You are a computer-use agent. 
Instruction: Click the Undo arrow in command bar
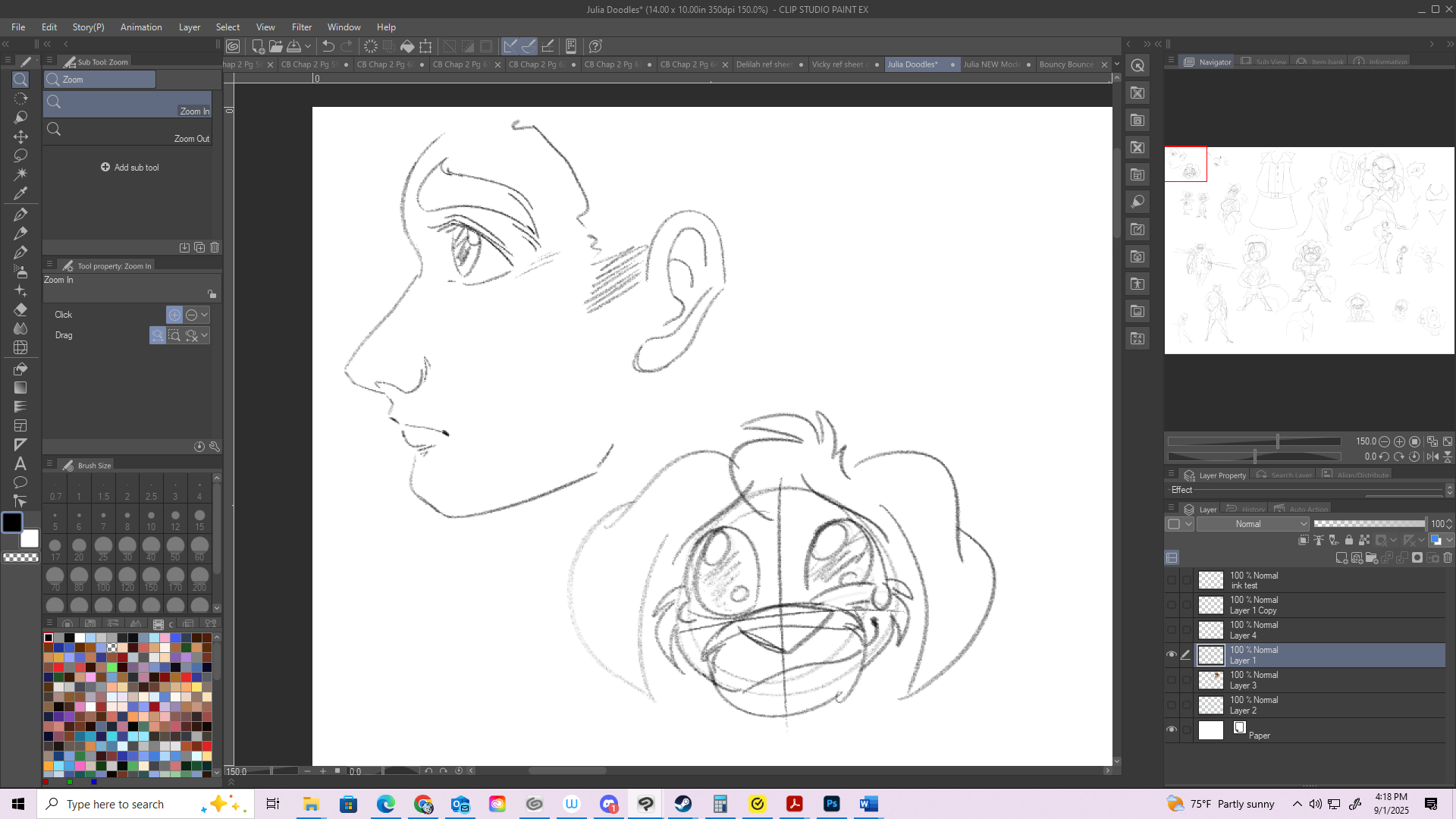(x=328, y=46)
